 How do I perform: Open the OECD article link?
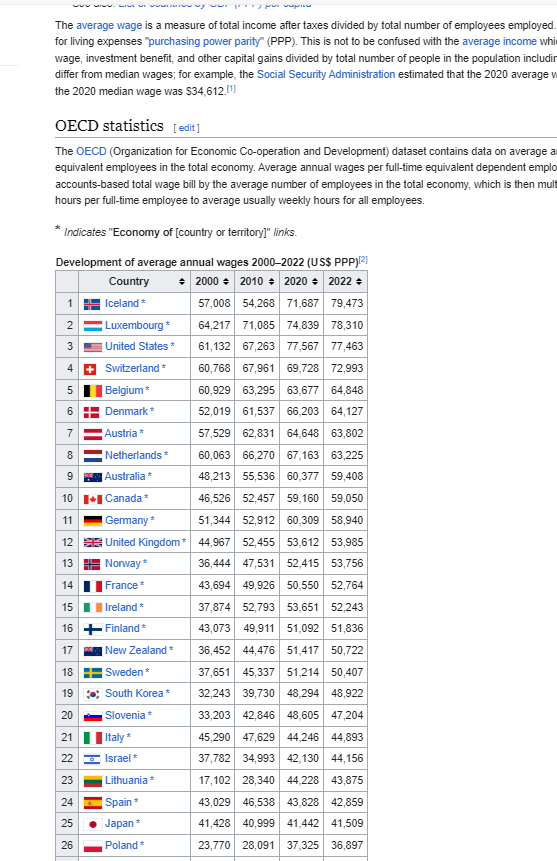click(91, 152)
